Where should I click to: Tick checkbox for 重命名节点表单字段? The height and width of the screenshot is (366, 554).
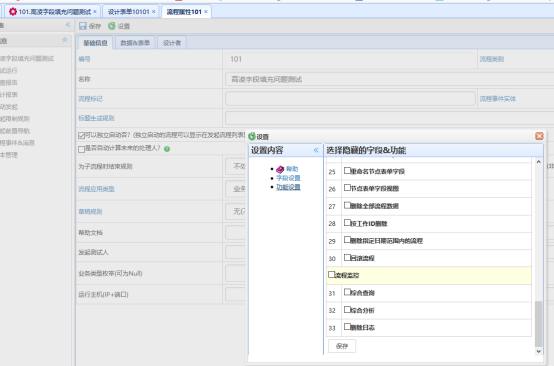tap(347, 171)
